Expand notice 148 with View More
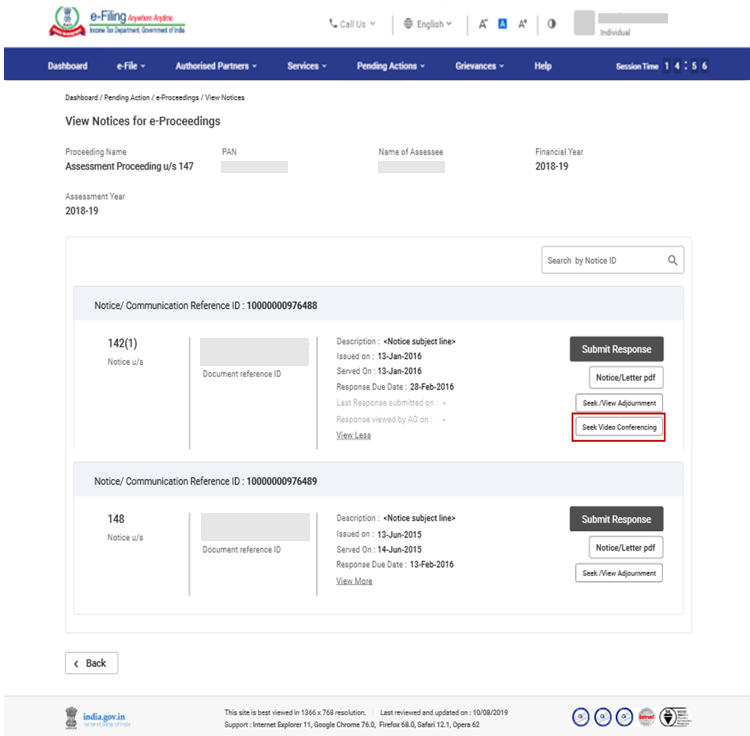 point(354,581)
